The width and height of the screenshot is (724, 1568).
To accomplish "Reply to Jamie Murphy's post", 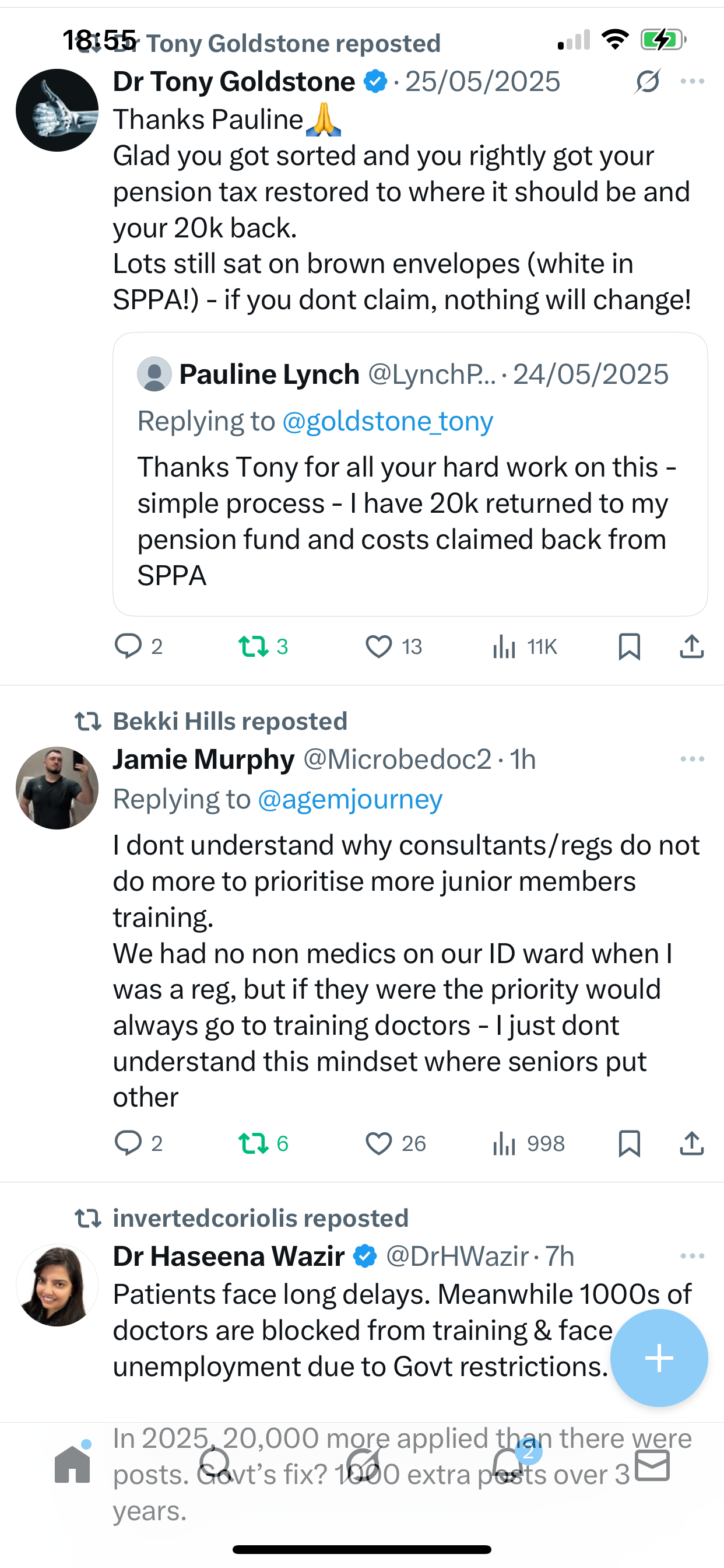I will click(x=128, y=1143).
